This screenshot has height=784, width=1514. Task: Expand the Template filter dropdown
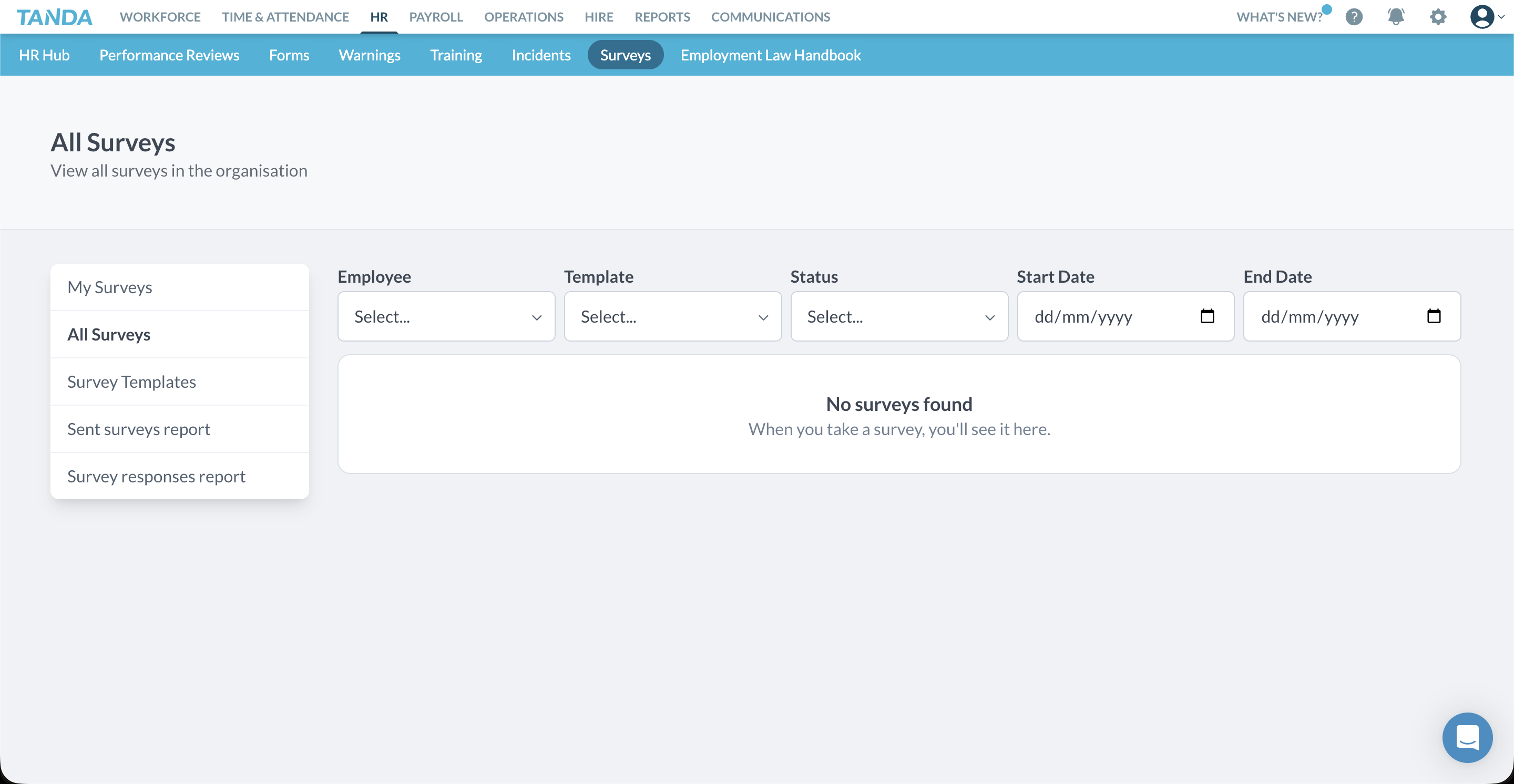672,316
